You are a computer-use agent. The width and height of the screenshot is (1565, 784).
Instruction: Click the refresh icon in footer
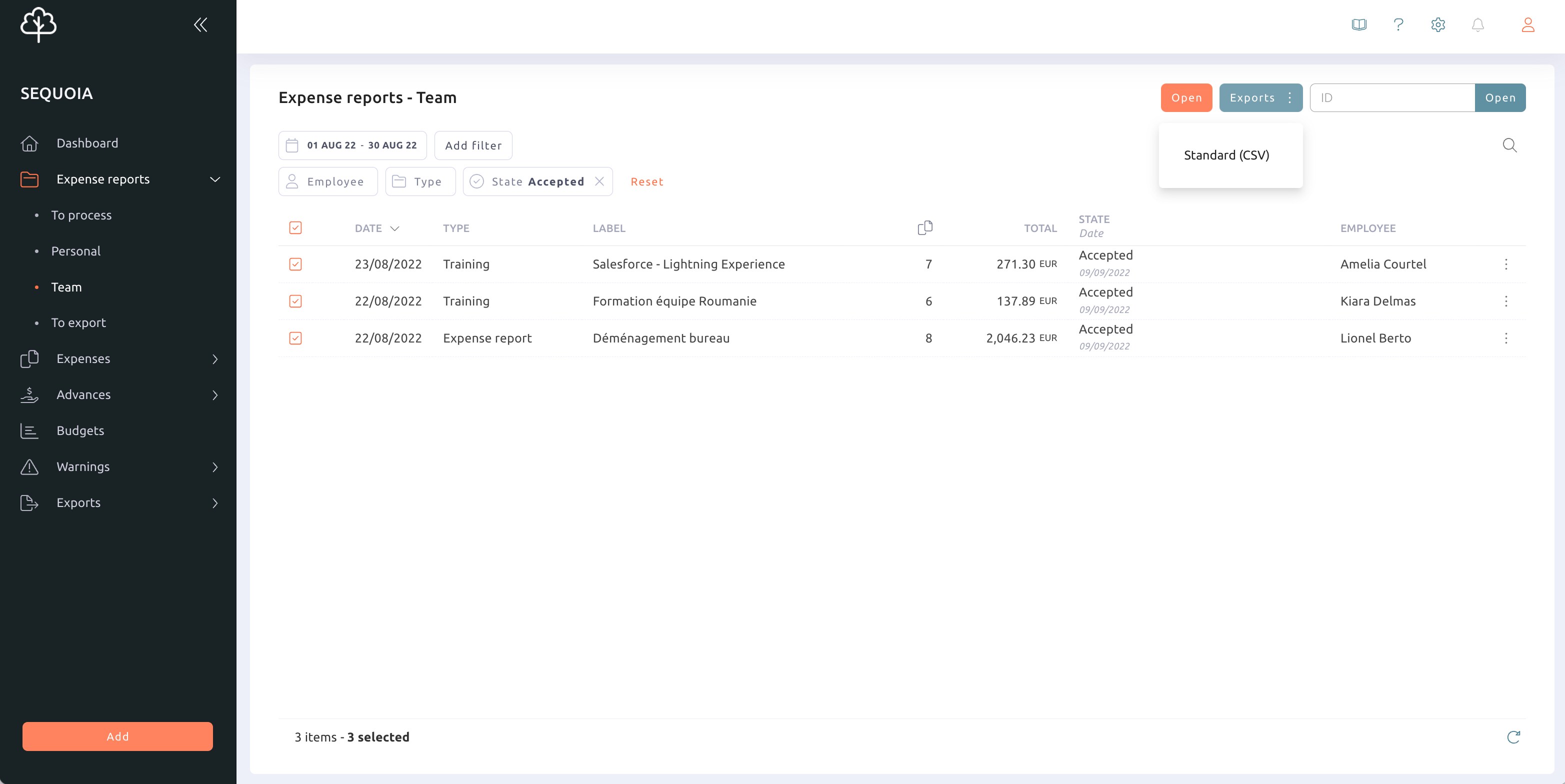click(x=1513, y=737)
